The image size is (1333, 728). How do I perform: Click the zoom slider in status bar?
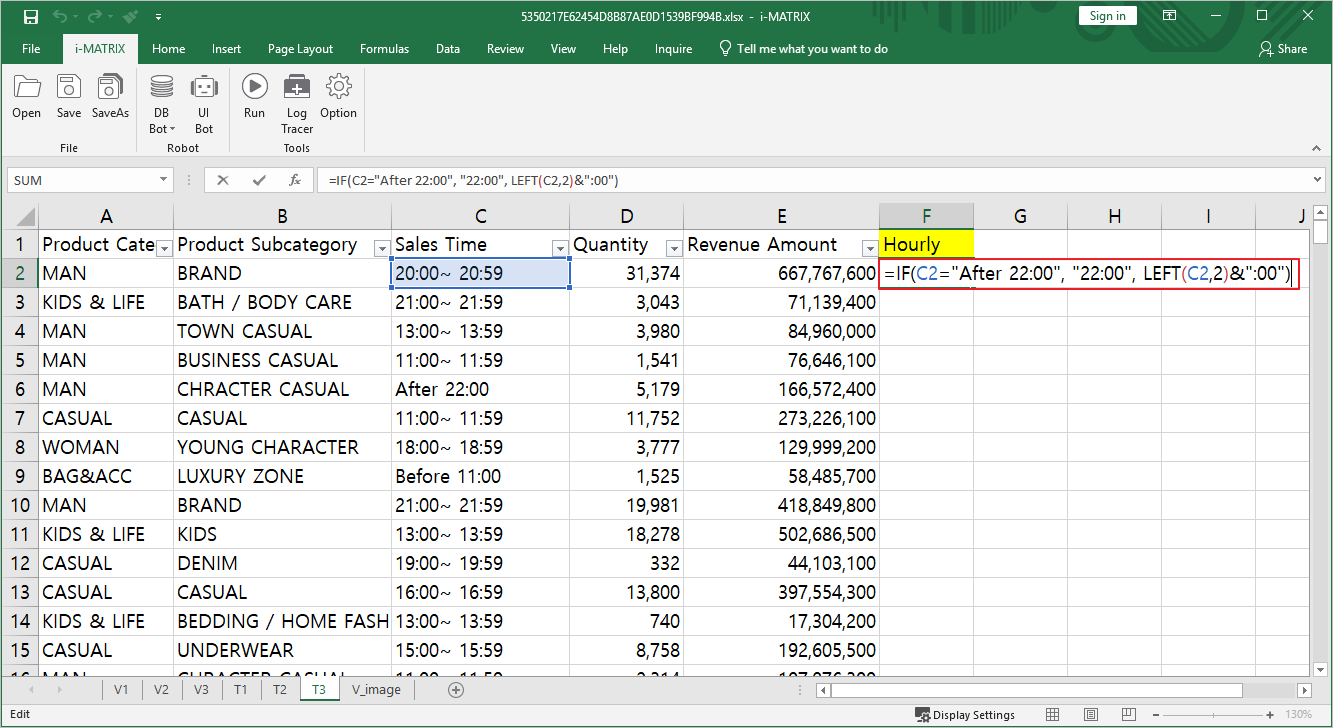[1215, 715]
